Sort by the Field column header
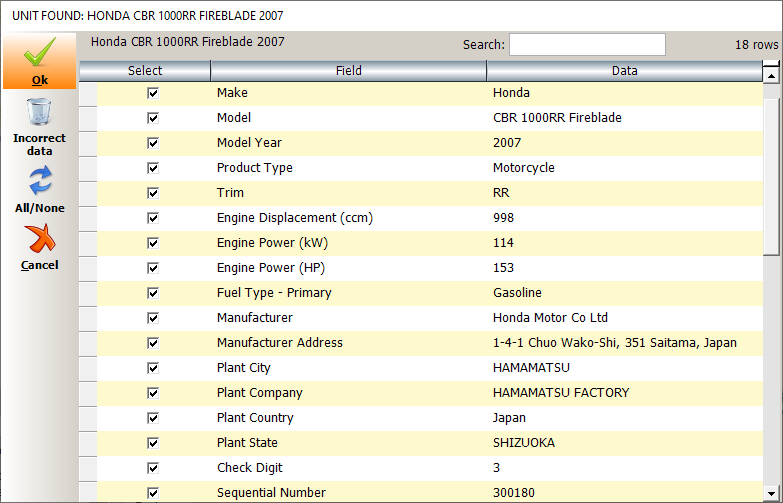 pos(349,71)
